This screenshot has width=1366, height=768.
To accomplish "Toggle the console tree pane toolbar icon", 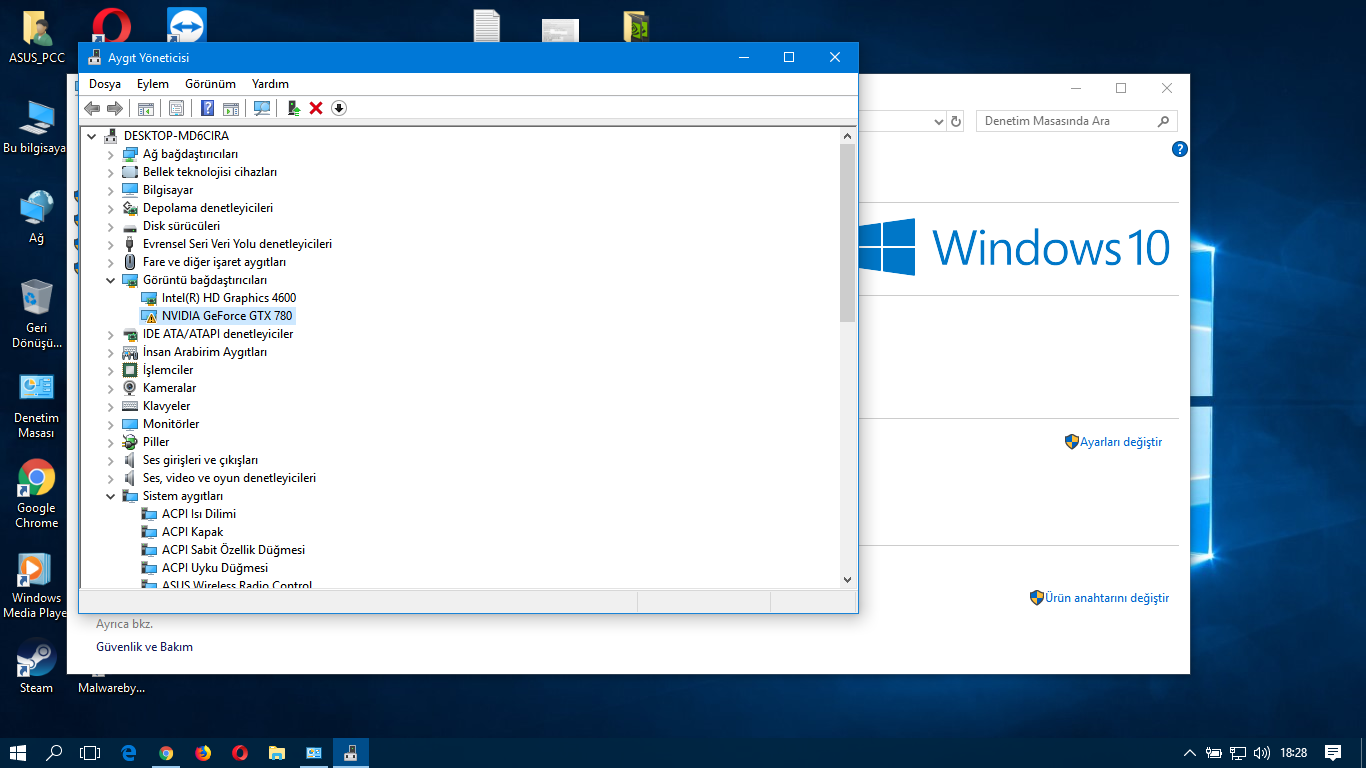I will tap(146, 108).
